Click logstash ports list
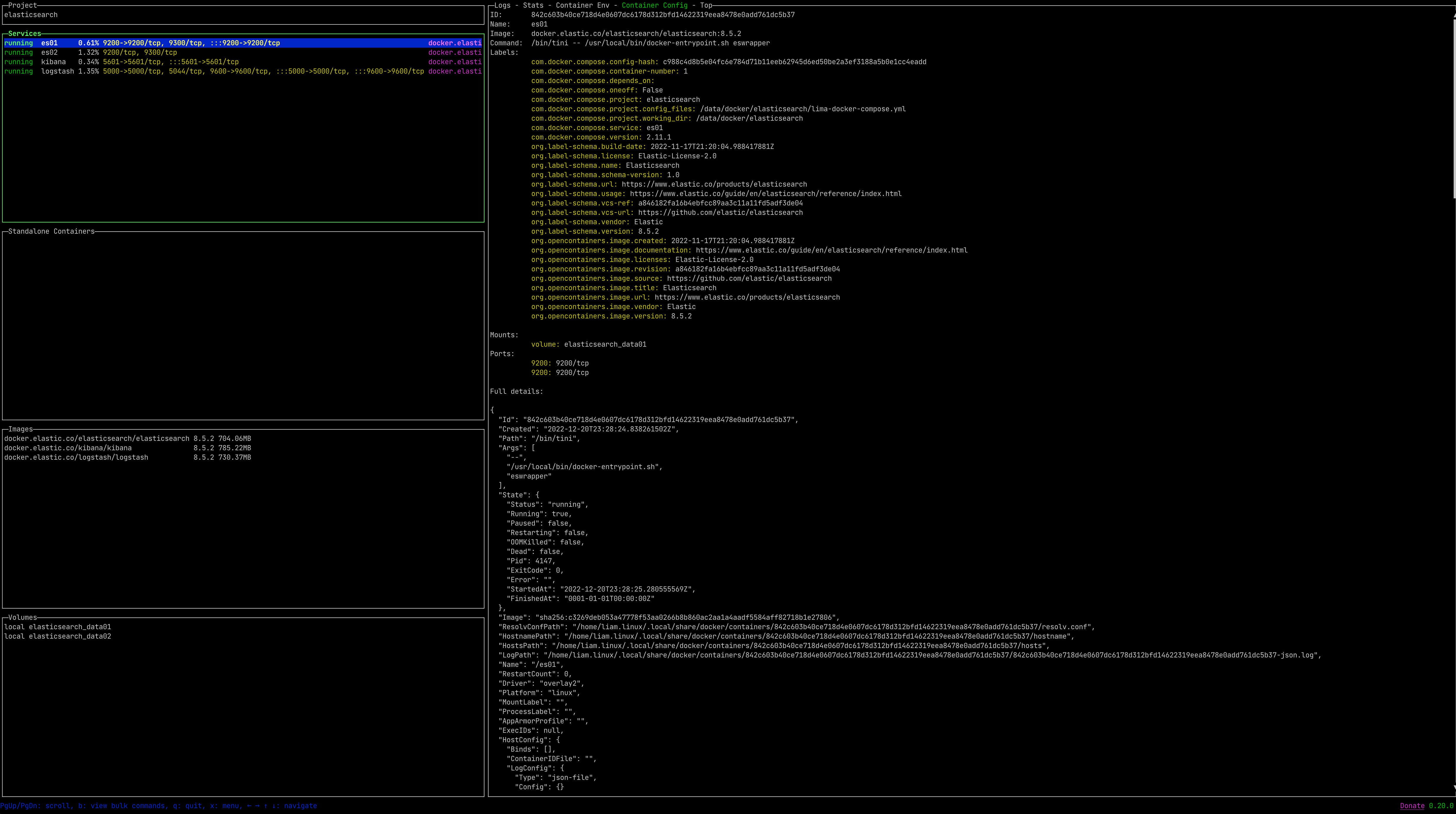The image size is (1456, 814). click(263, 71)
